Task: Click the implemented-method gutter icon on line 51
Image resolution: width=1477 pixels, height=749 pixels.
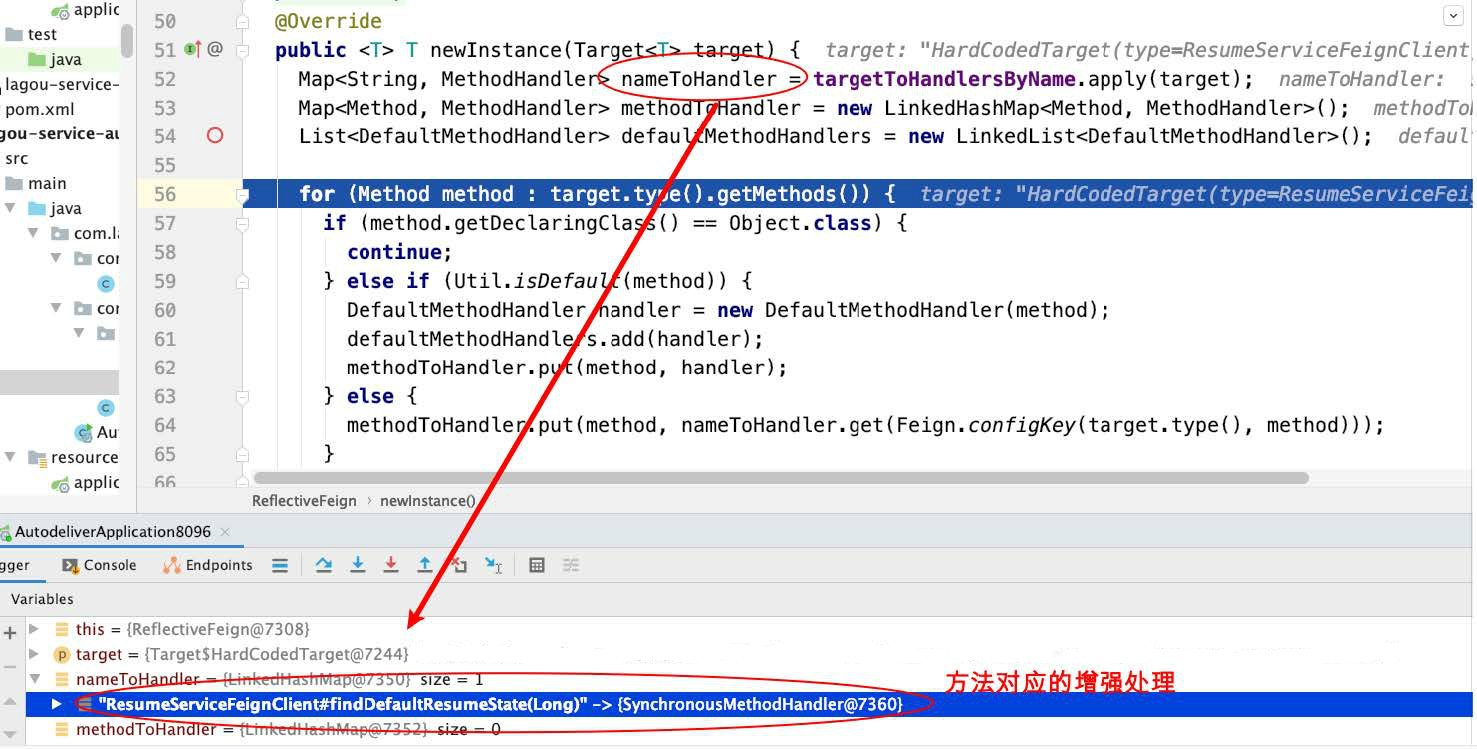Action: pos(192,49)
